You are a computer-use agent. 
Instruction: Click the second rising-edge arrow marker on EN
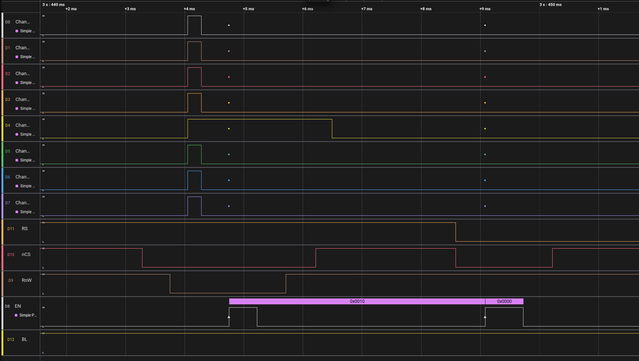click(x=485, y=317)
